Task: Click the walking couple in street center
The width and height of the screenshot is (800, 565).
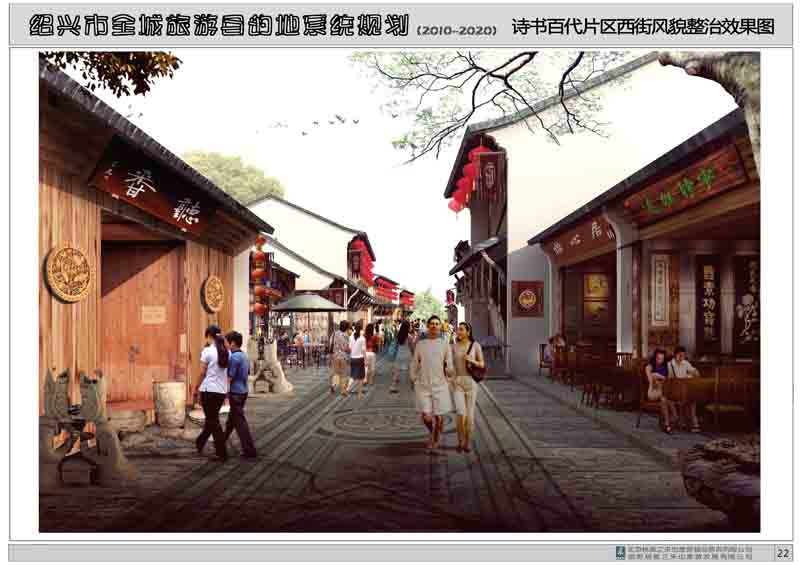Action: point(445,380)
